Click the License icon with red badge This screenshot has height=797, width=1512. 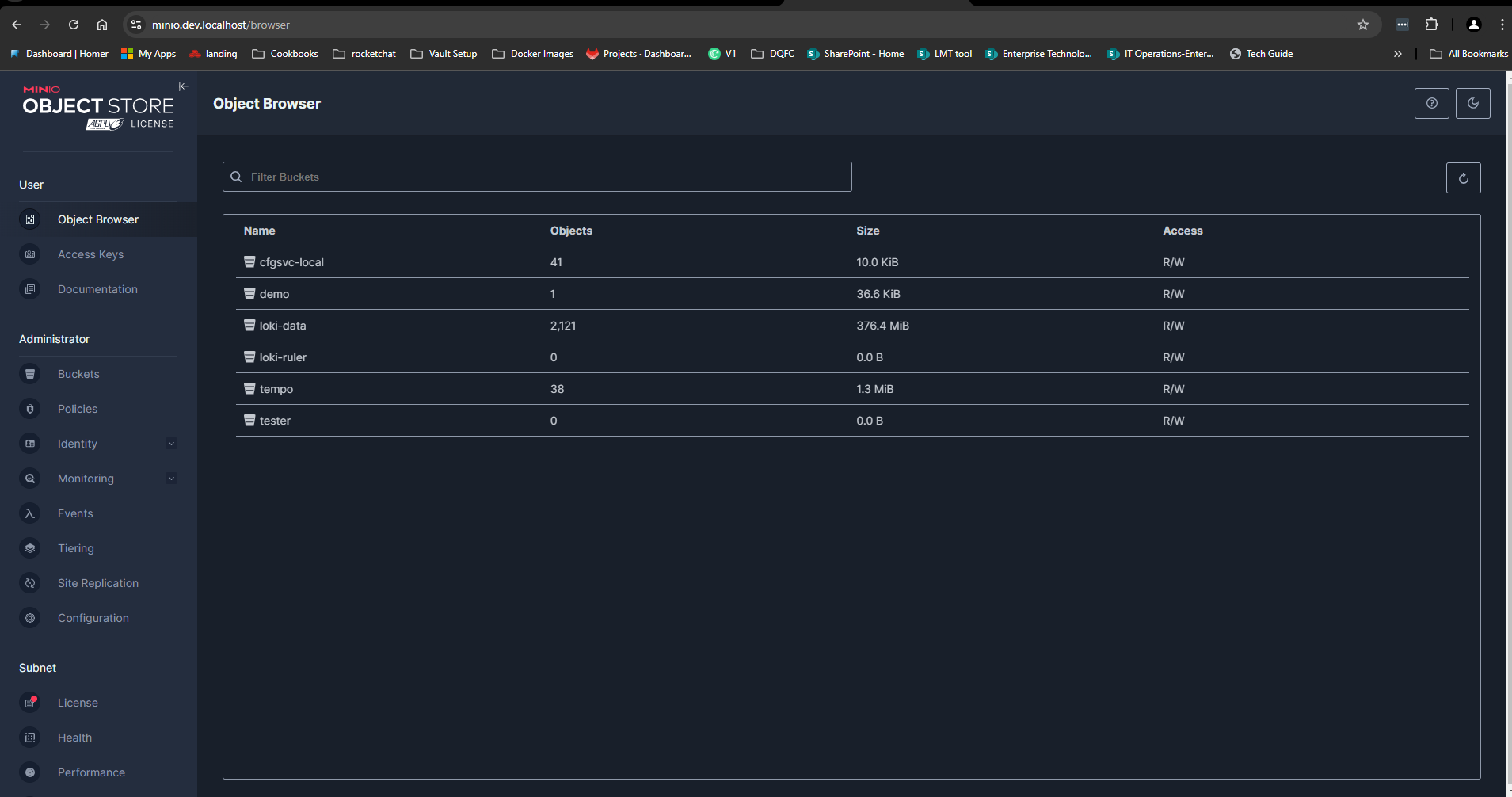[30, 703]
